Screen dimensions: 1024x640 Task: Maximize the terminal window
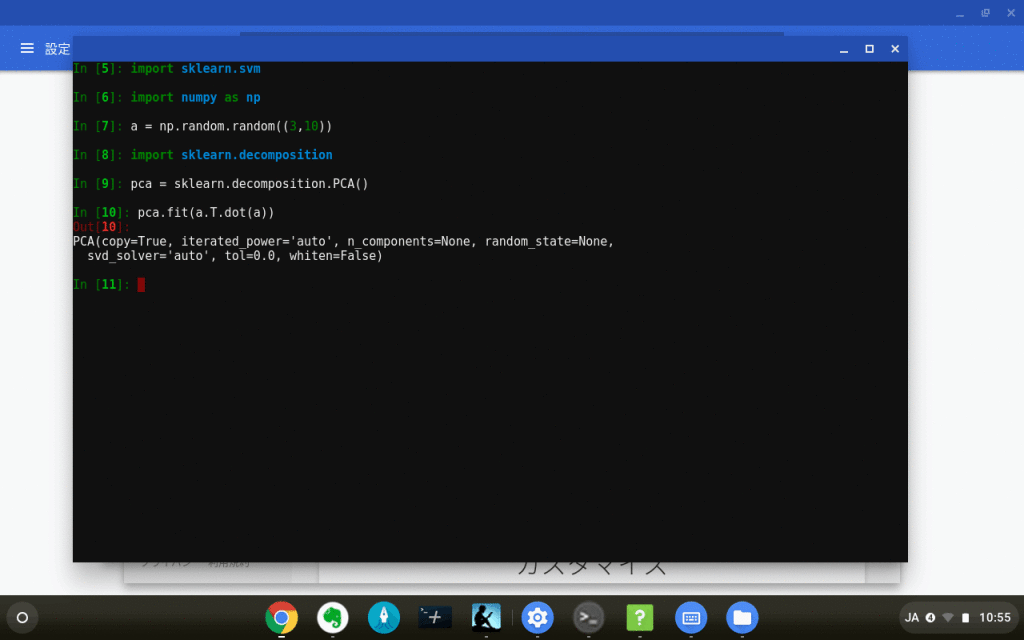[x=869, y=48]
